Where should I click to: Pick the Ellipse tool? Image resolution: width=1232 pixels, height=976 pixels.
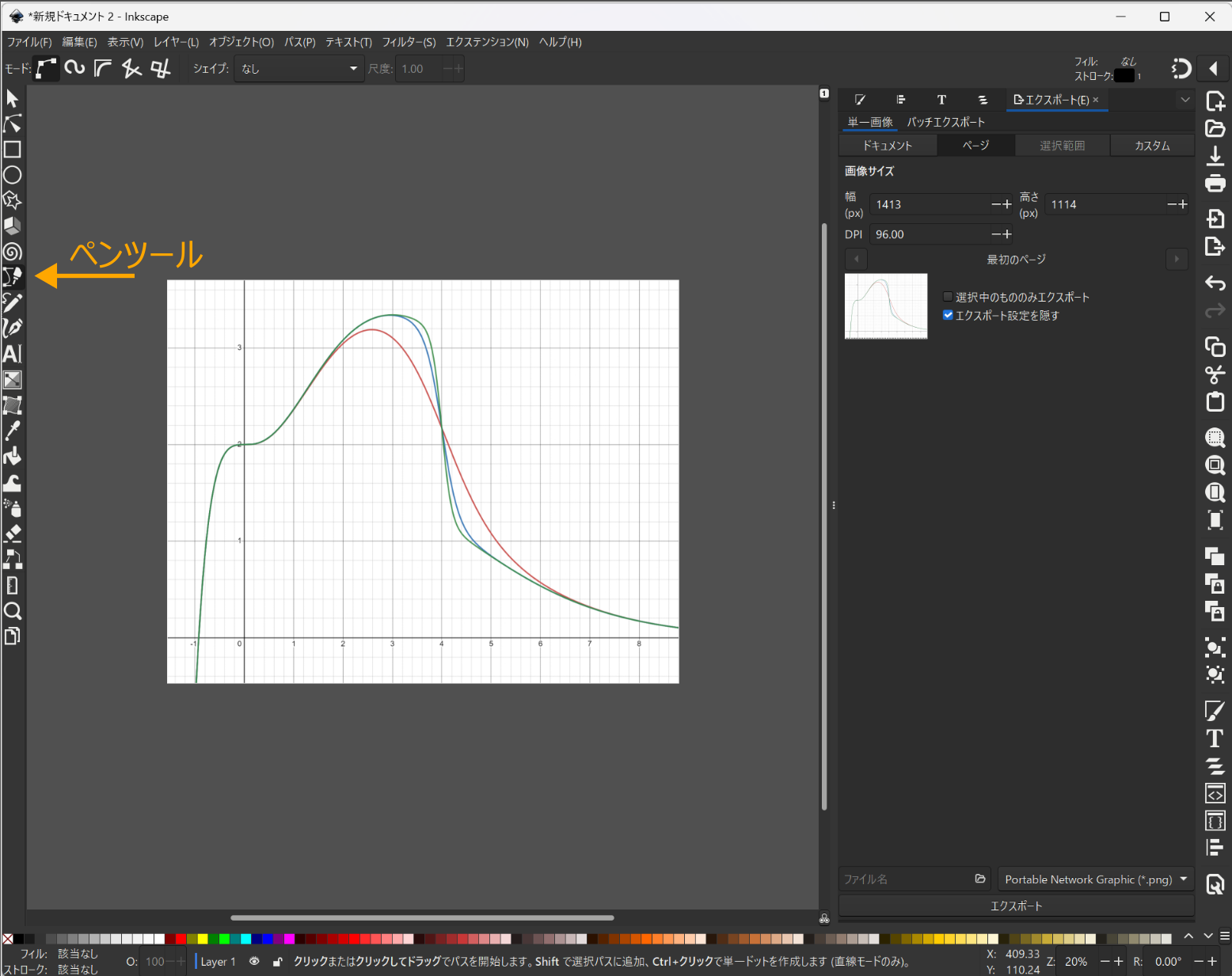coord(13,175)
